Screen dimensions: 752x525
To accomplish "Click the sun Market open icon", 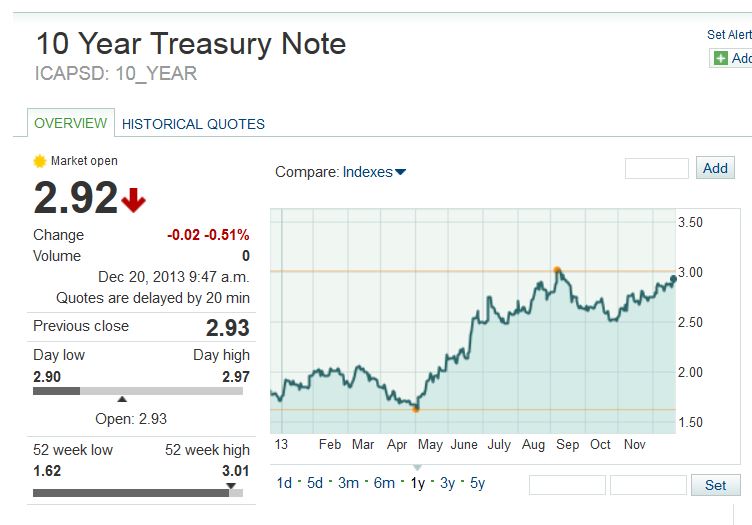I will [40, 161].
